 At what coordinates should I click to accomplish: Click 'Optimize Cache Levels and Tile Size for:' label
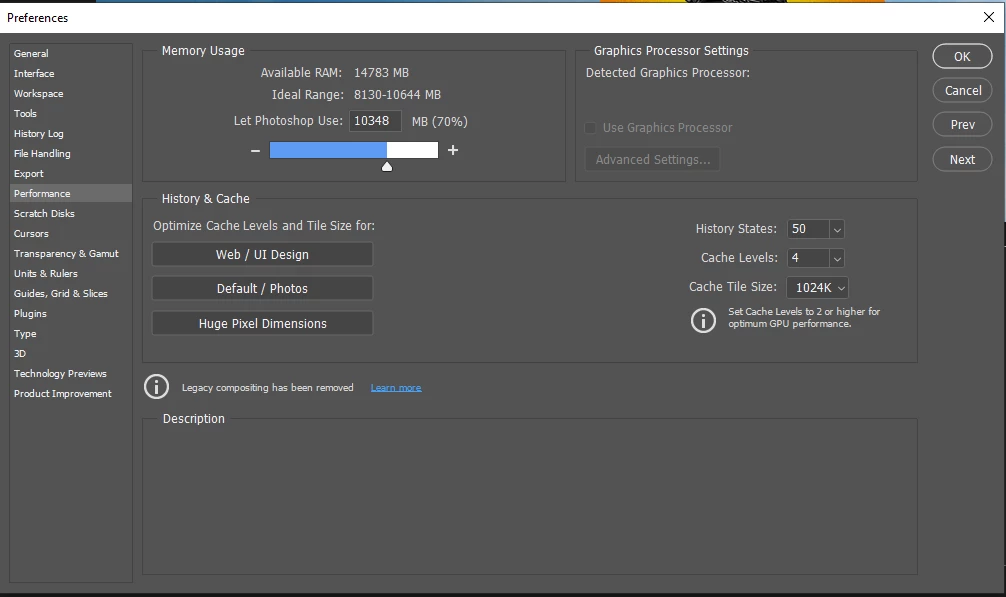(264, 226)
